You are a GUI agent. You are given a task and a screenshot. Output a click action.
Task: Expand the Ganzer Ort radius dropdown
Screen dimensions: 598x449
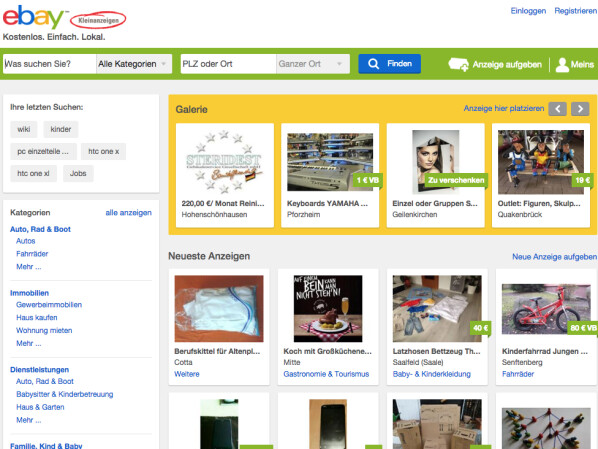[x=313, y=64]
